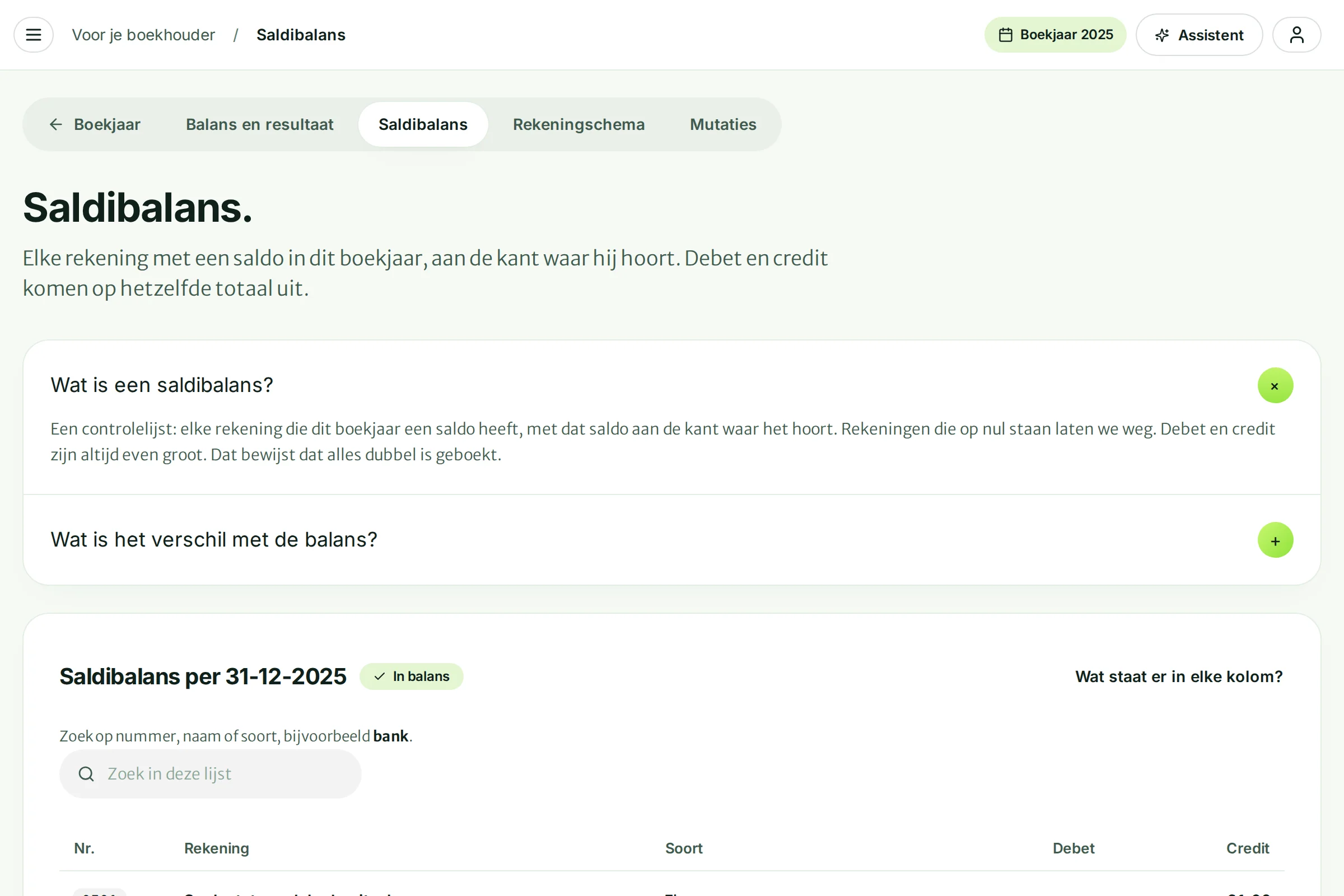
Task: Click the Rekening column header
Action: pos(217,848)
